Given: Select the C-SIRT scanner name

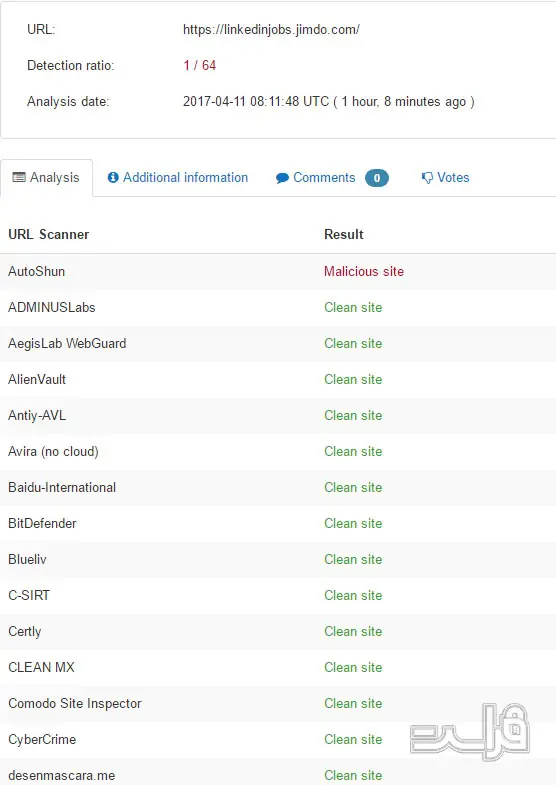Looking at the screenshot, I should tap(29, 596).
